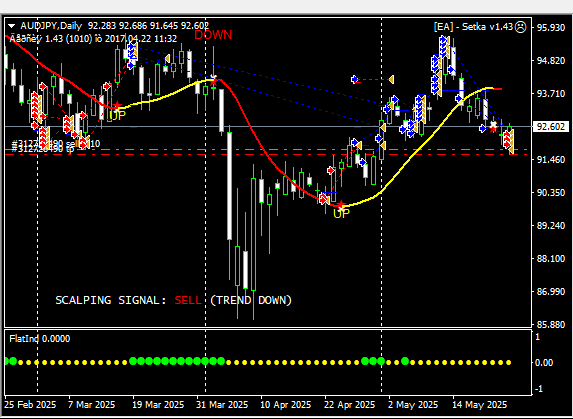Click the 31 Mar 2025 date label
Viewport: 573px width, 419px height.
tap(222, 405)
